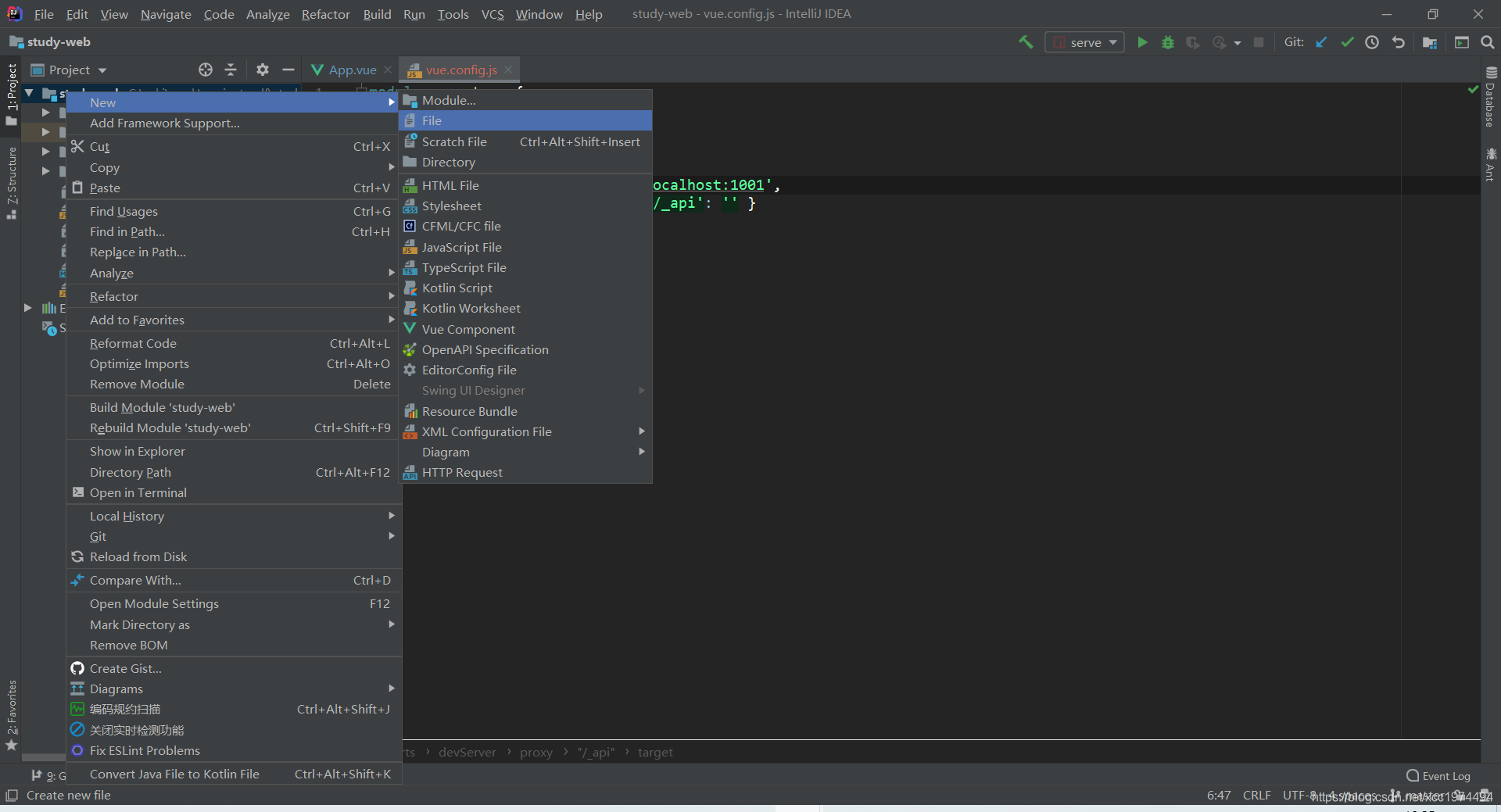Click Reformat Code entry
Image resolution: width=1501 pixels, height=812 pixels.
[x=234, y=343]
